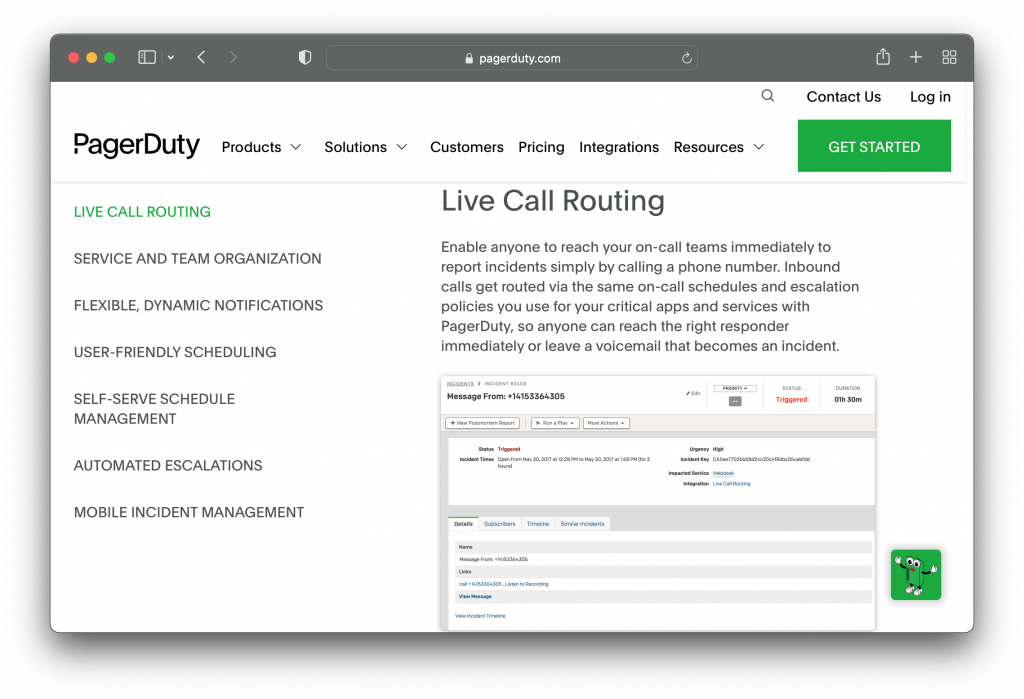Click the green GET STARTED button
This screenshot has height=699, width=1024.
click(x=874, y=146)
